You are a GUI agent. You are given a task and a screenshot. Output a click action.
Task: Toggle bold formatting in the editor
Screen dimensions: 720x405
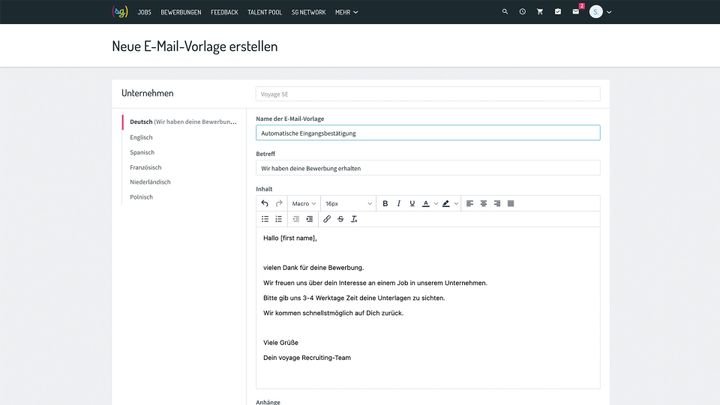pos(385,203)
